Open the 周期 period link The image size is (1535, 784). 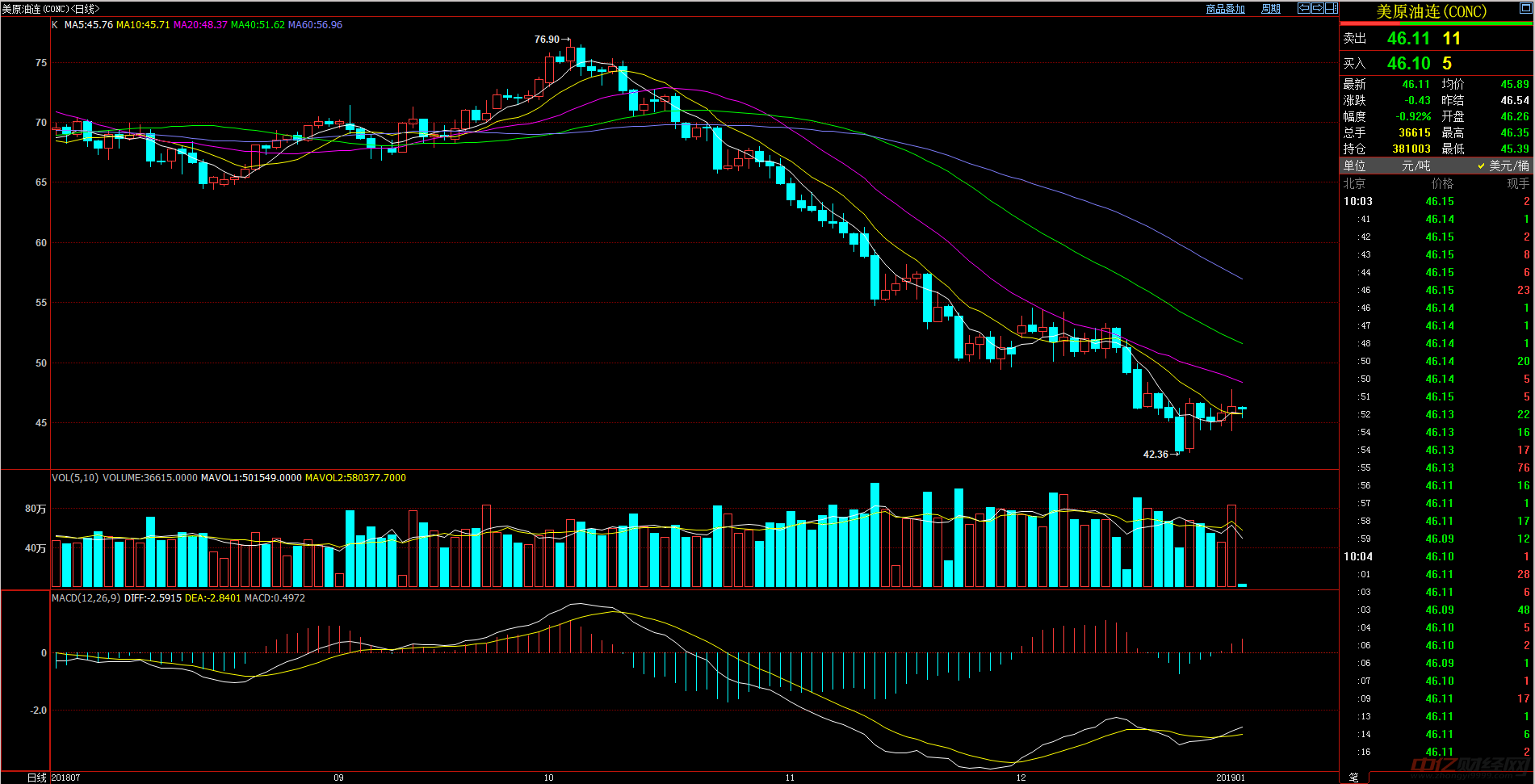[1271, 9]
